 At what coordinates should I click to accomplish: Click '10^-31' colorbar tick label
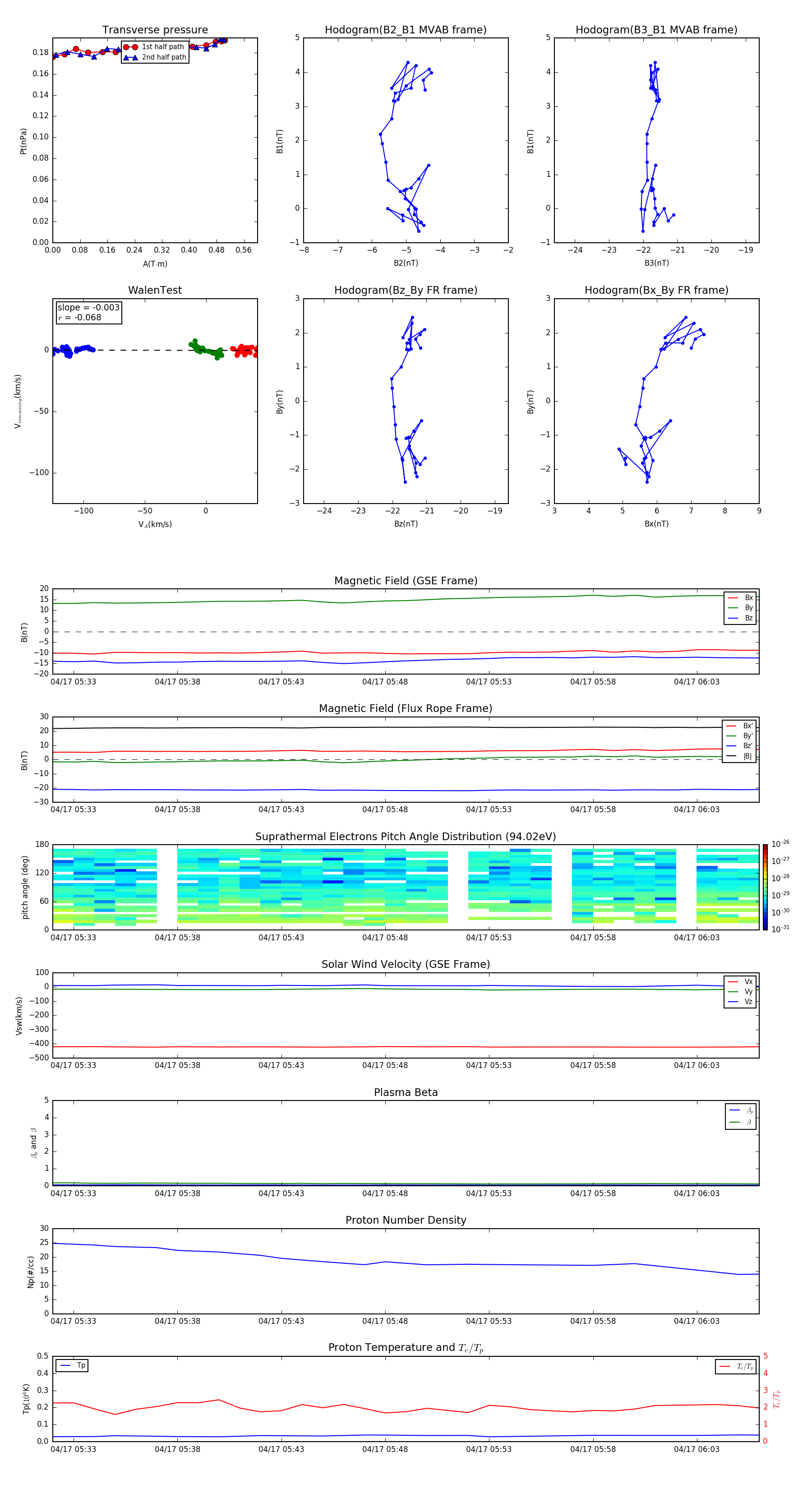(780, 929)
